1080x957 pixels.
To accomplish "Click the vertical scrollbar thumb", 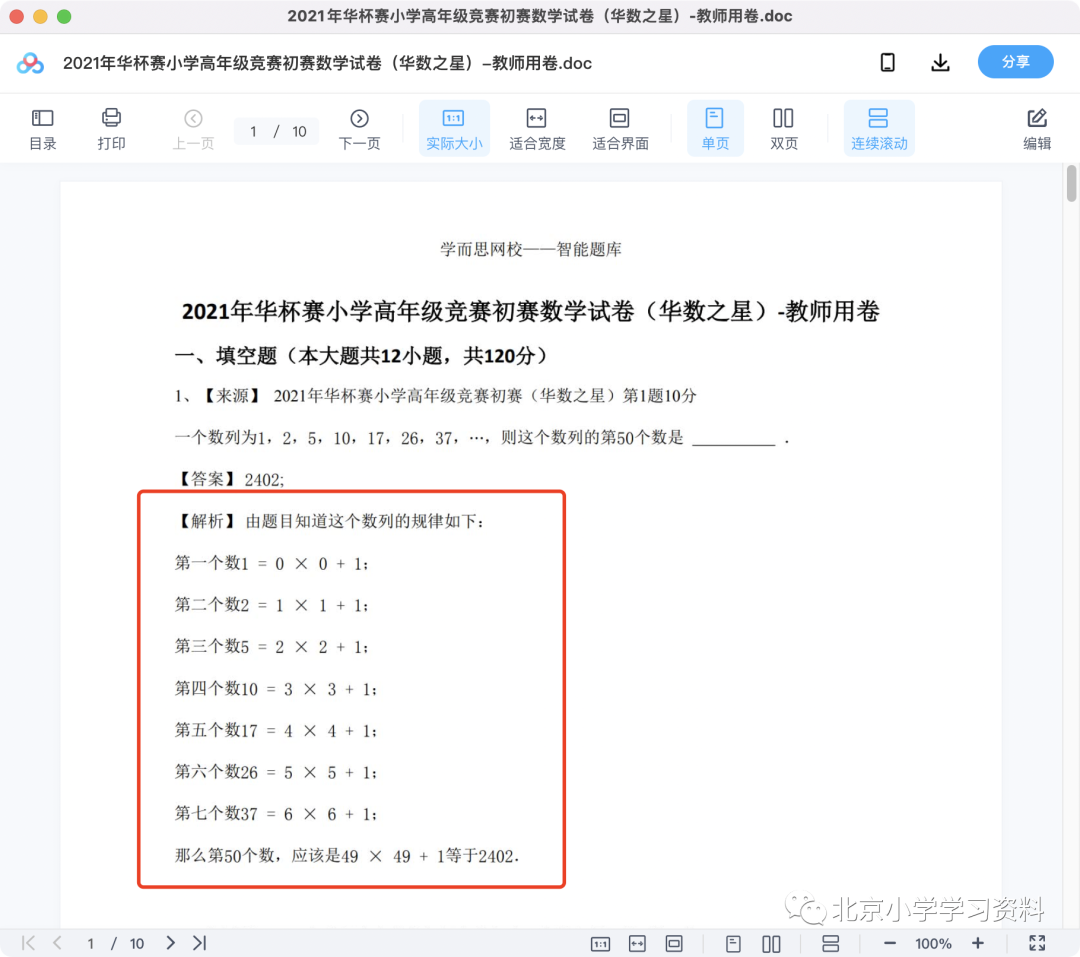I will tap(1071, 183).
